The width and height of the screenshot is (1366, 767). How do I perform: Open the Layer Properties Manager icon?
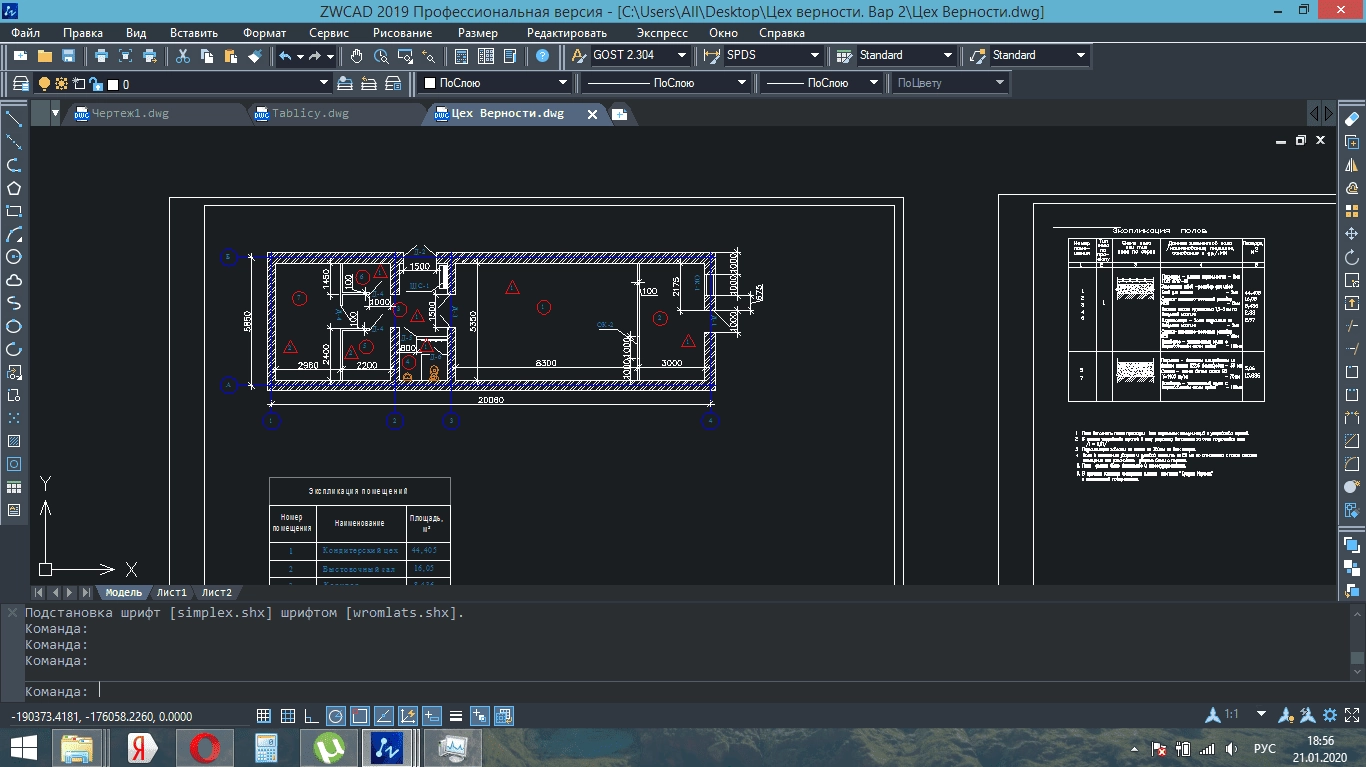22,84
